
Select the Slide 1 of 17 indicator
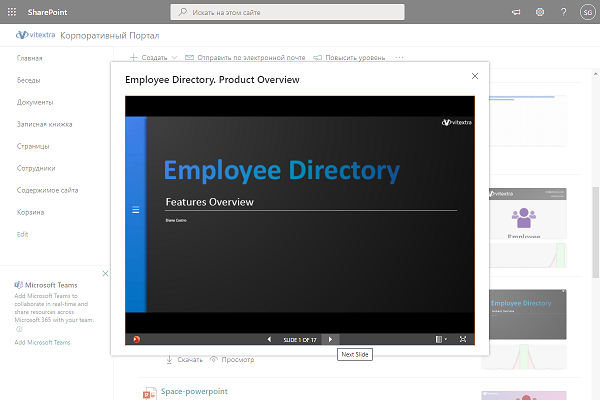point(300,340)
